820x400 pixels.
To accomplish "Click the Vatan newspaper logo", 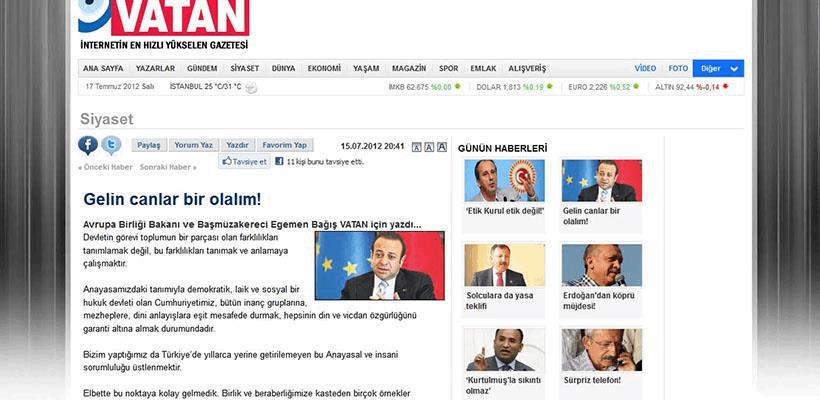I will pyautogui.click(x=164, y=17).
